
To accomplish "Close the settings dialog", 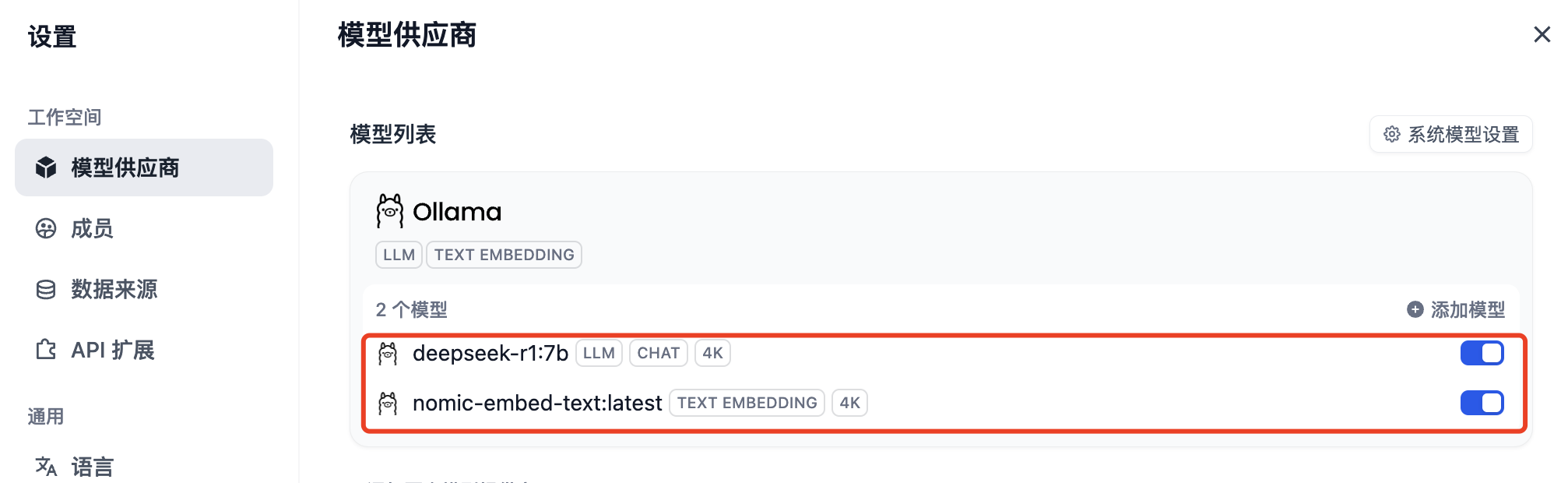I will [1542, 34].
